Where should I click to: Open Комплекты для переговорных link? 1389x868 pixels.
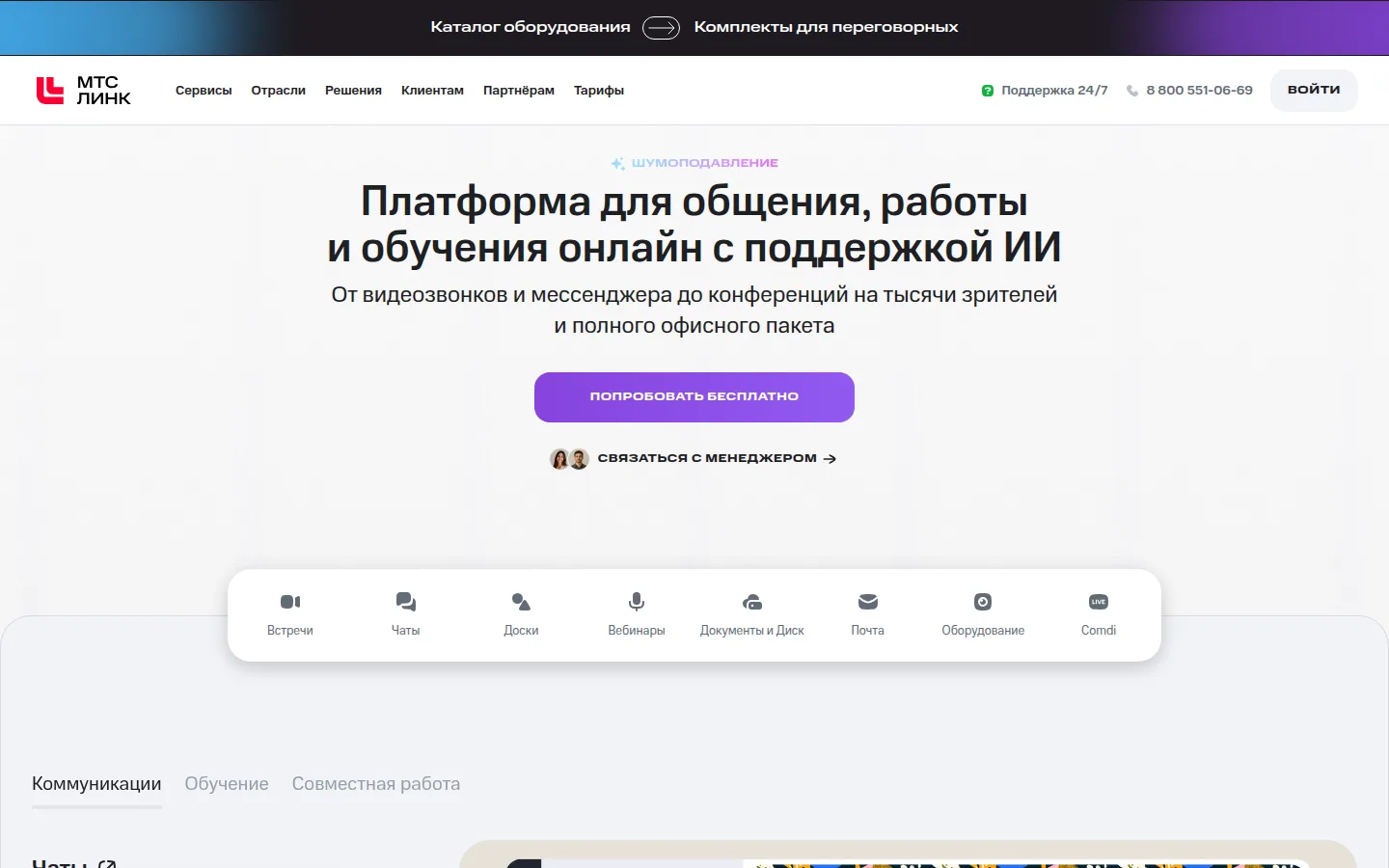tap(827, 27)
